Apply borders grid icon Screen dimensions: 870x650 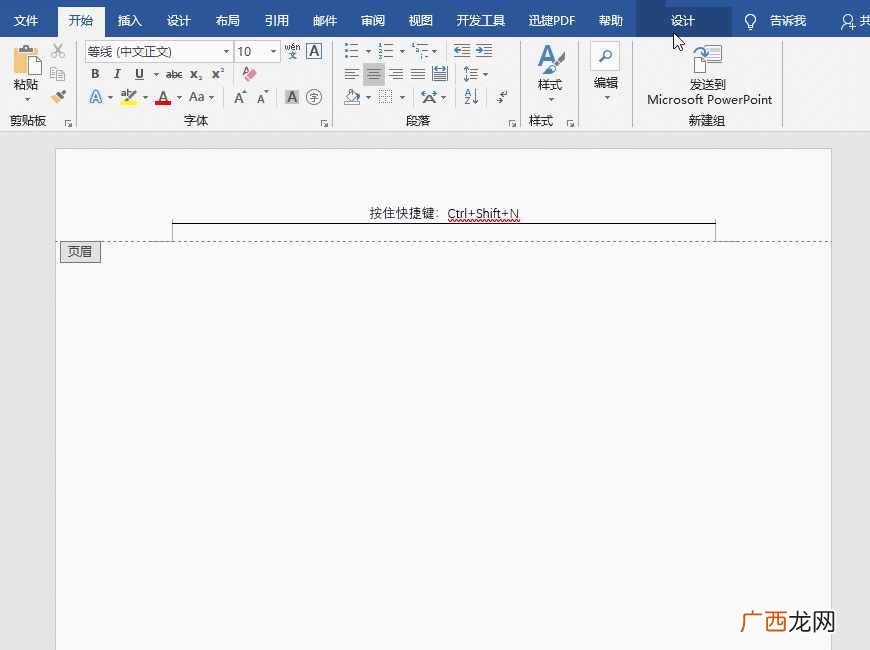coord(386,97)
